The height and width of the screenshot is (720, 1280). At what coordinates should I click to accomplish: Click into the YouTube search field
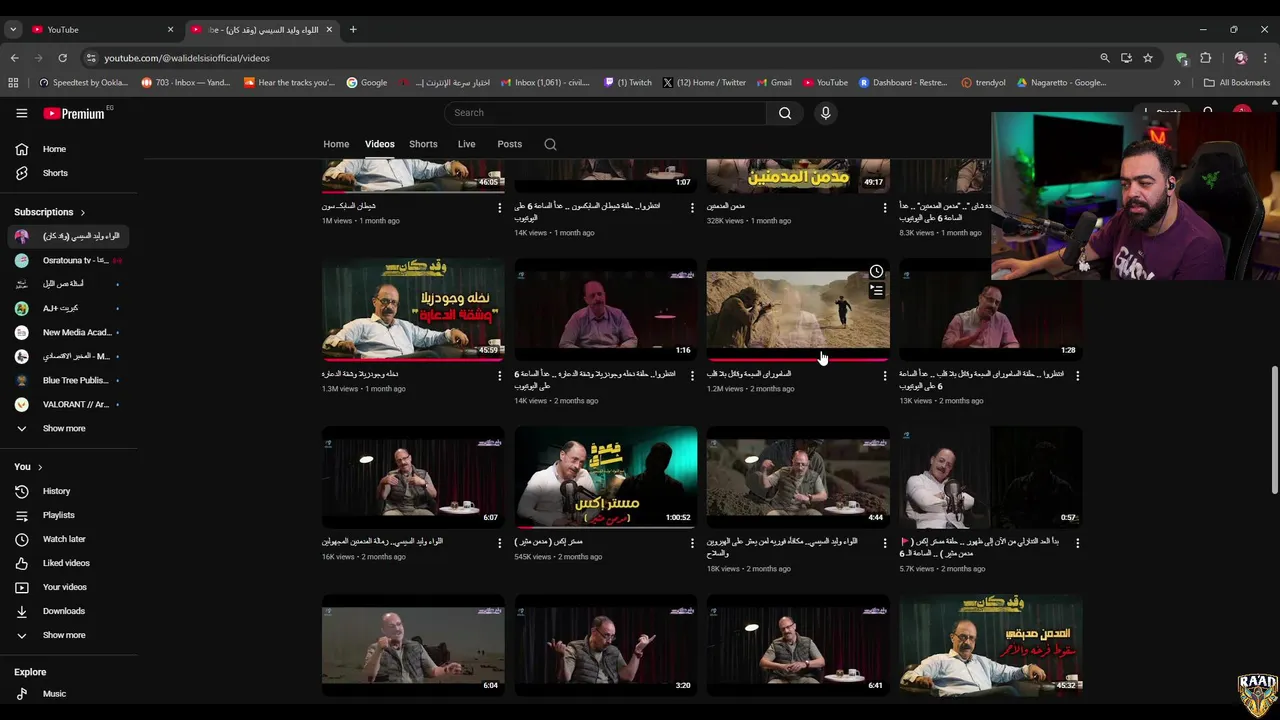[x=604, y=113]
